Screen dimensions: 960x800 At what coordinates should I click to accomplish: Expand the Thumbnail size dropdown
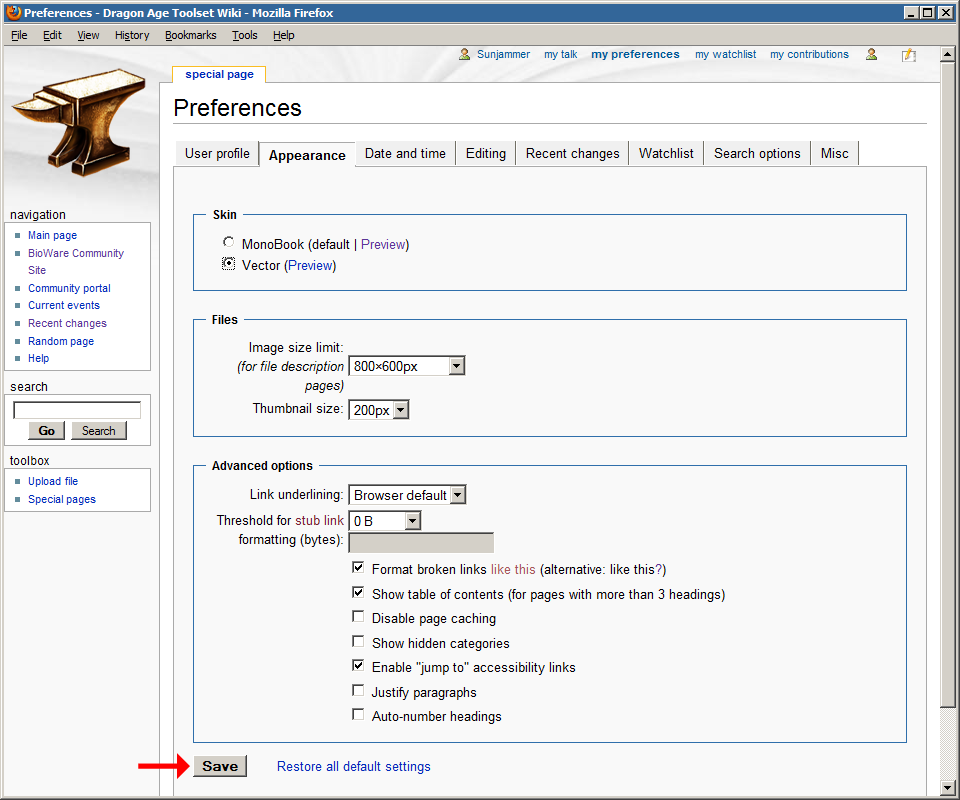(378, 410)
